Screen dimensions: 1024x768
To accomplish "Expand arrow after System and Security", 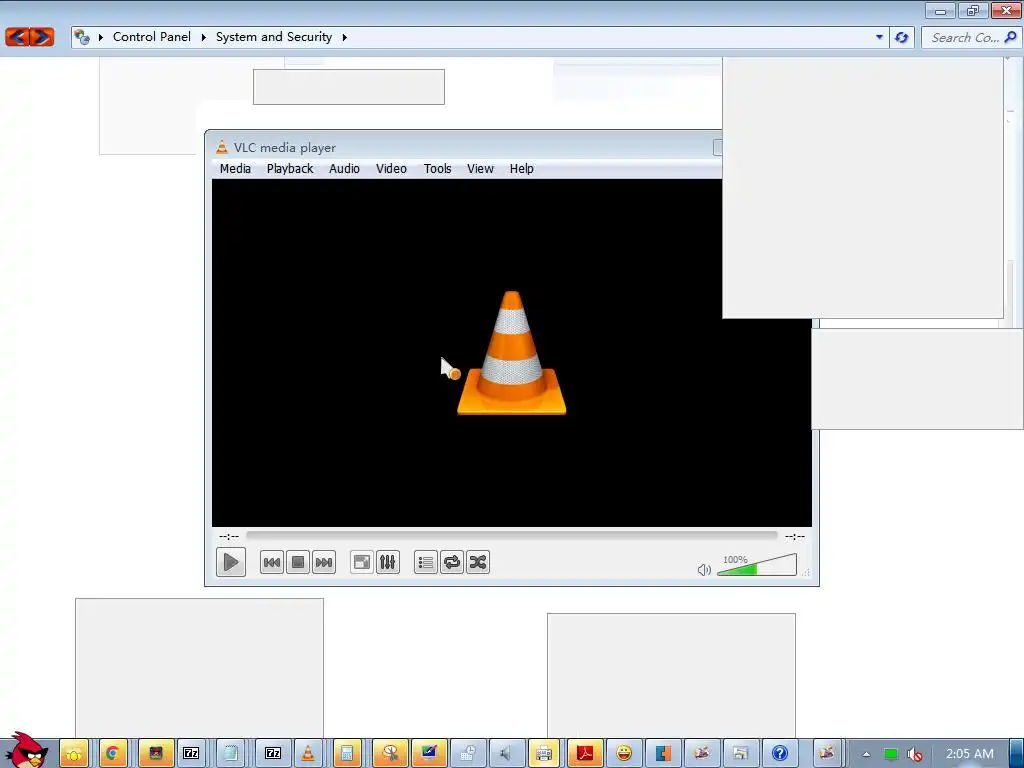I will [x=344, y=37].
